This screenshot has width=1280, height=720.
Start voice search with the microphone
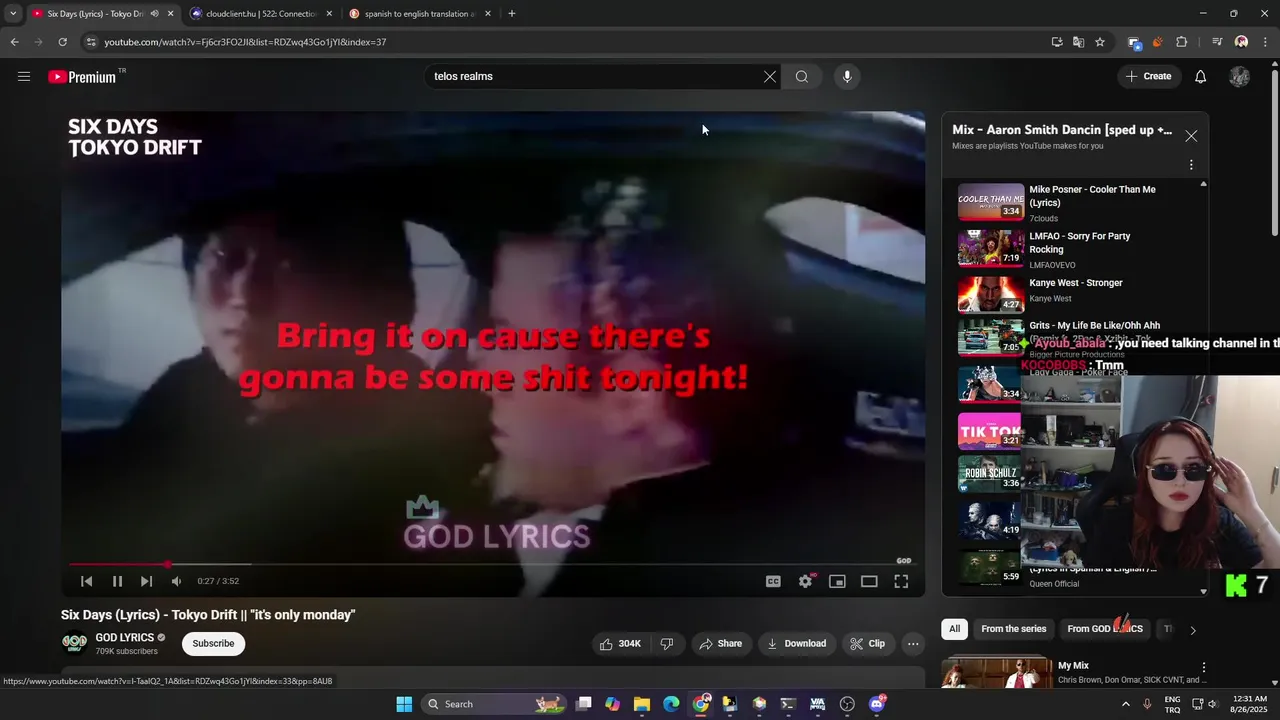point(847,76)
